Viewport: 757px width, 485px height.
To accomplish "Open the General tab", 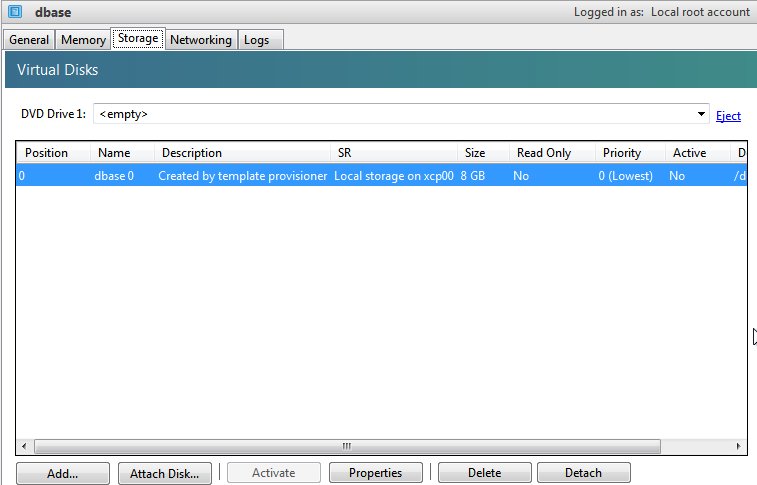I will click(x=29, y=40).
